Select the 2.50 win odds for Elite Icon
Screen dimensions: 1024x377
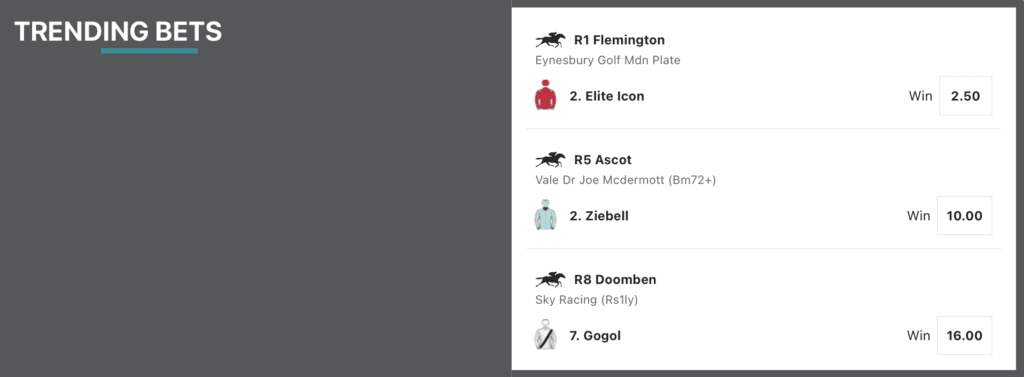coord(965,96)
